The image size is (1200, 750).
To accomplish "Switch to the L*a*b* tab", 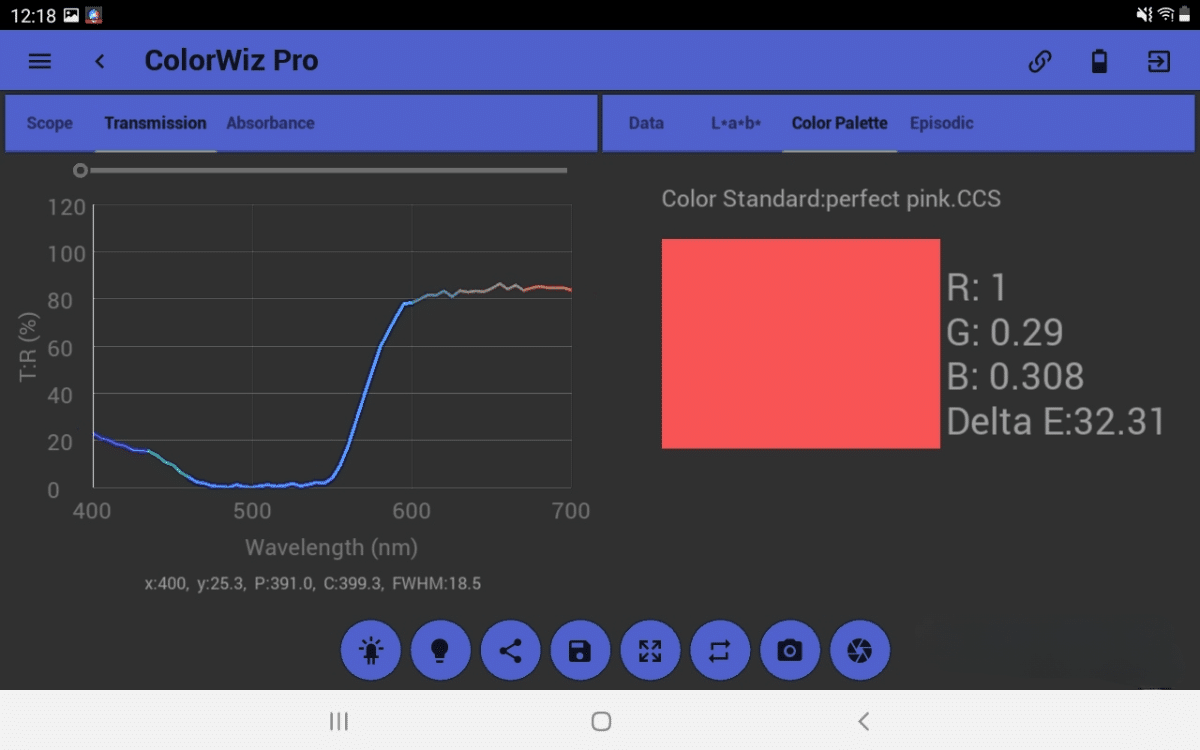I will [x=736, y=123].
